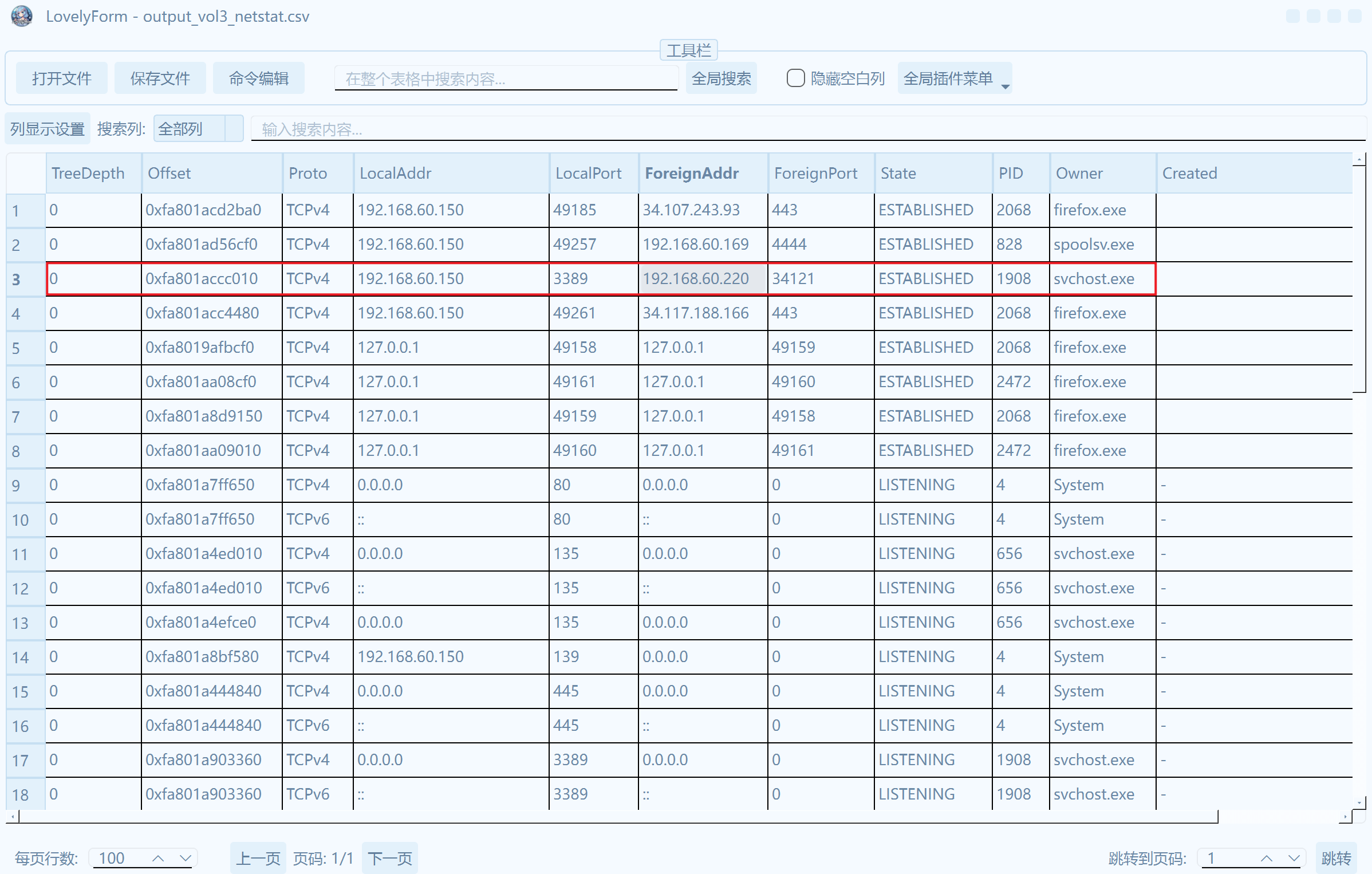
Task: Toggle the 隐藏空白列 checkbox
Action: [x=795, y=78]
